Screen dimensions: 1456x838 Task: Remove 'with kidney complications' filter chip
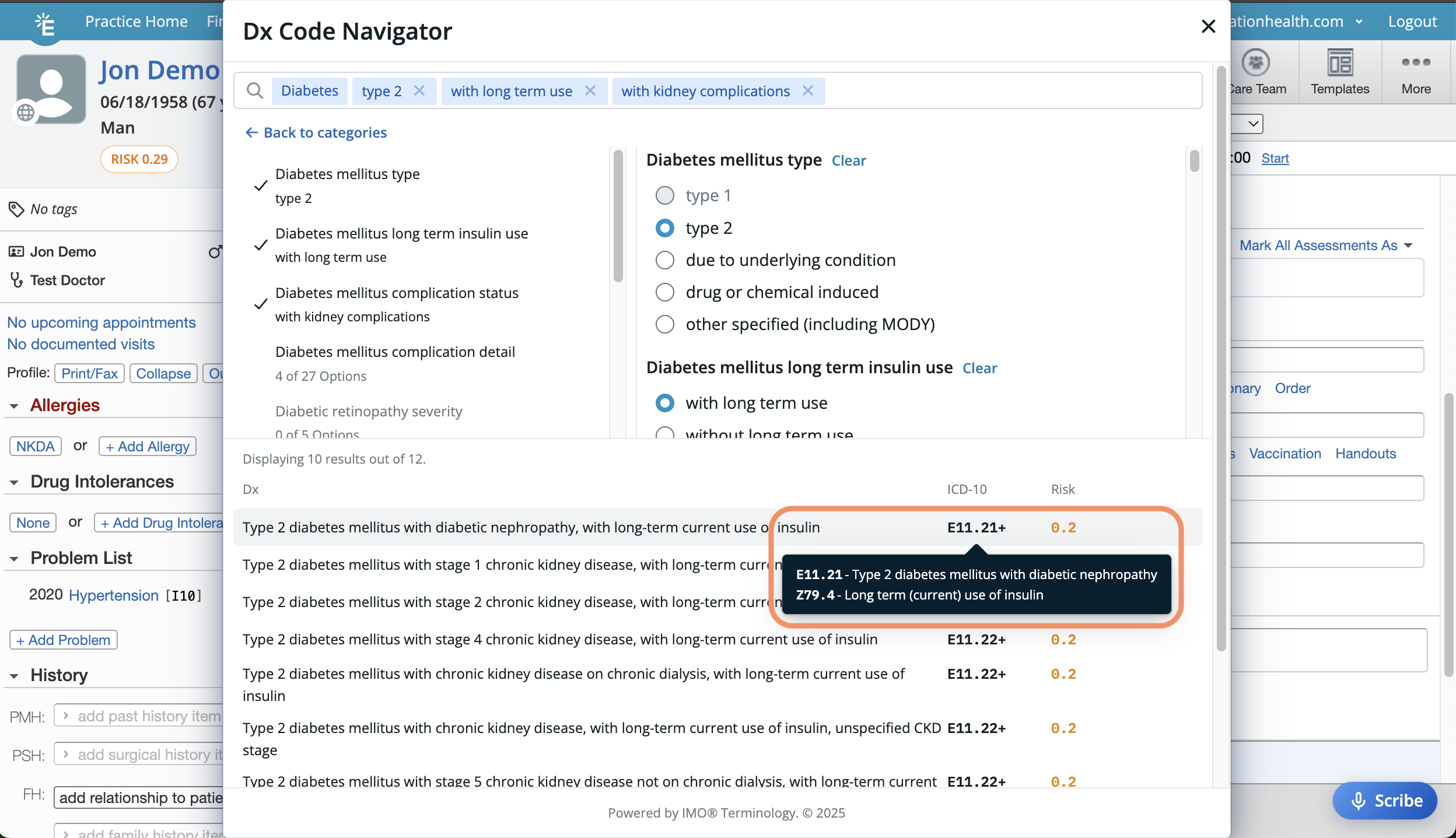pyautogui.click(x=808, y=91)
